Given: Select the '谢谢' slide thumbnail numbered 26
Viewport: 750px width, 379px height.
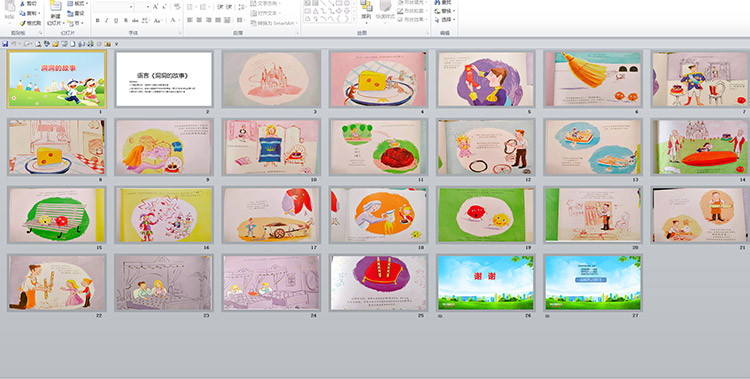Looking at the screenshot, I should (x=485, y=283).
